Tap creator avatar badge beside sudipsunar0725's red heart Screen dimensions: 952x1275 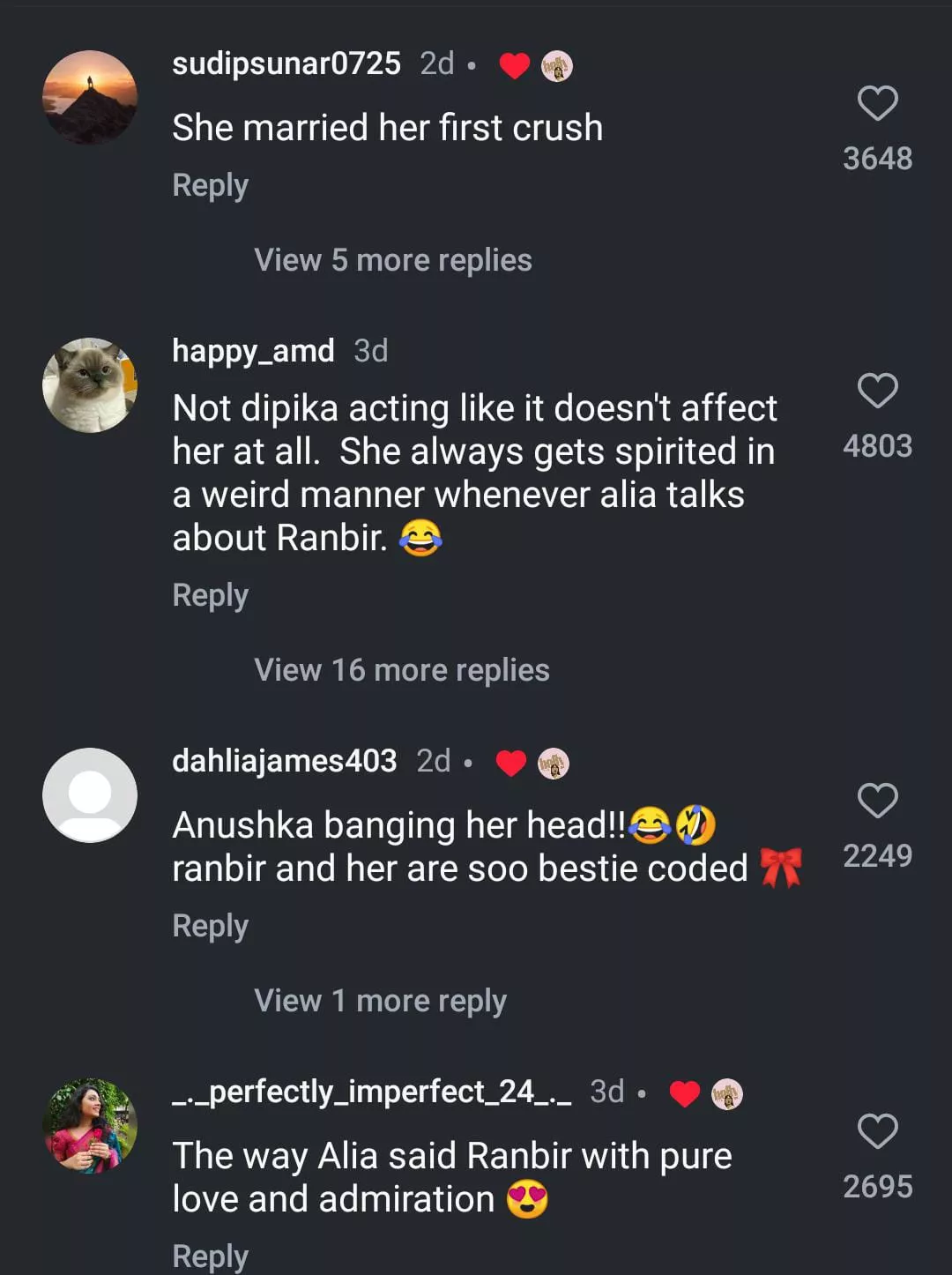click(556, 66)
